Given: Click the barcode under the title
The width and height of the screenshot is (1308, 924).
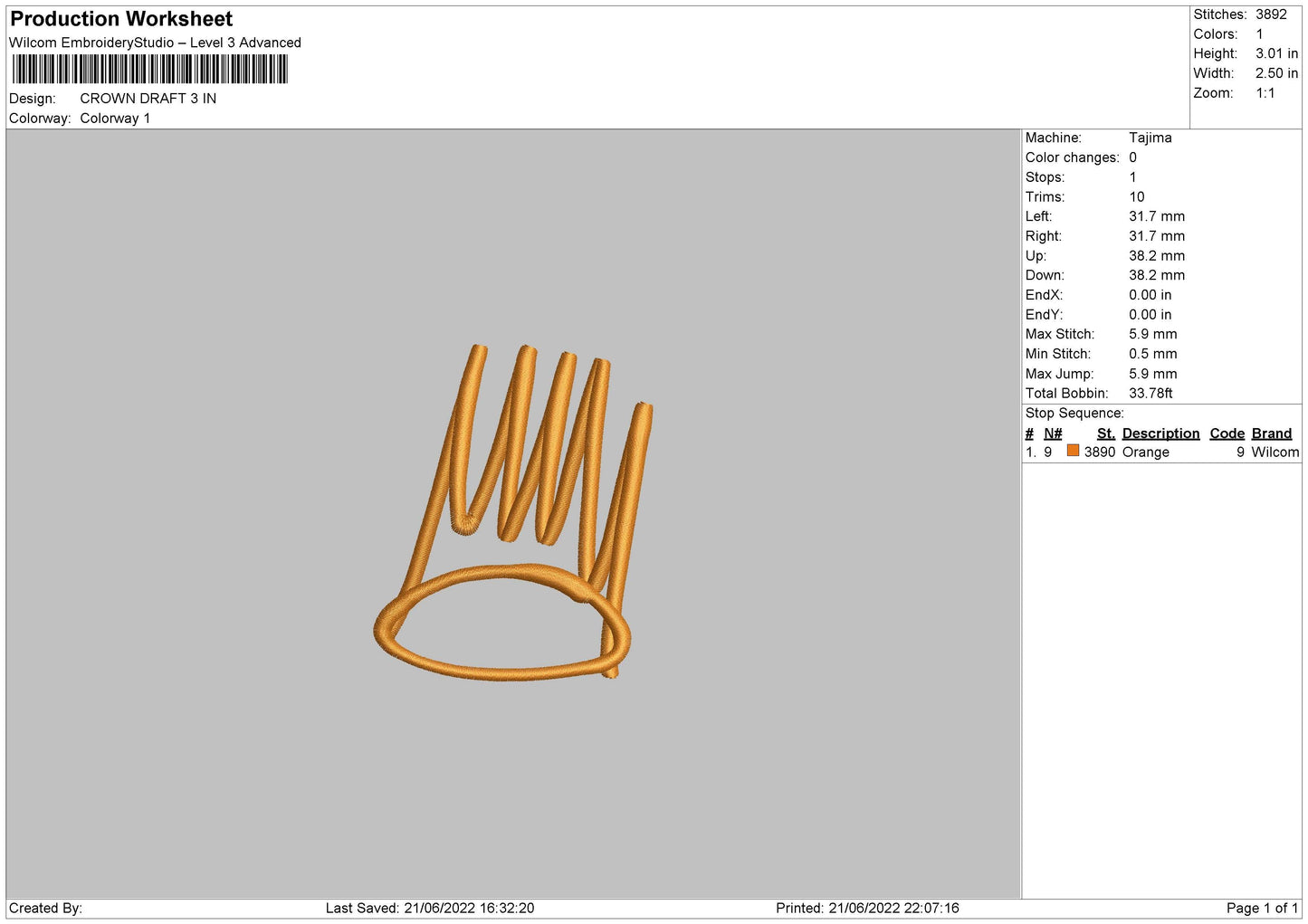Looking at the screenshot, I should click(x=150, y=70).
